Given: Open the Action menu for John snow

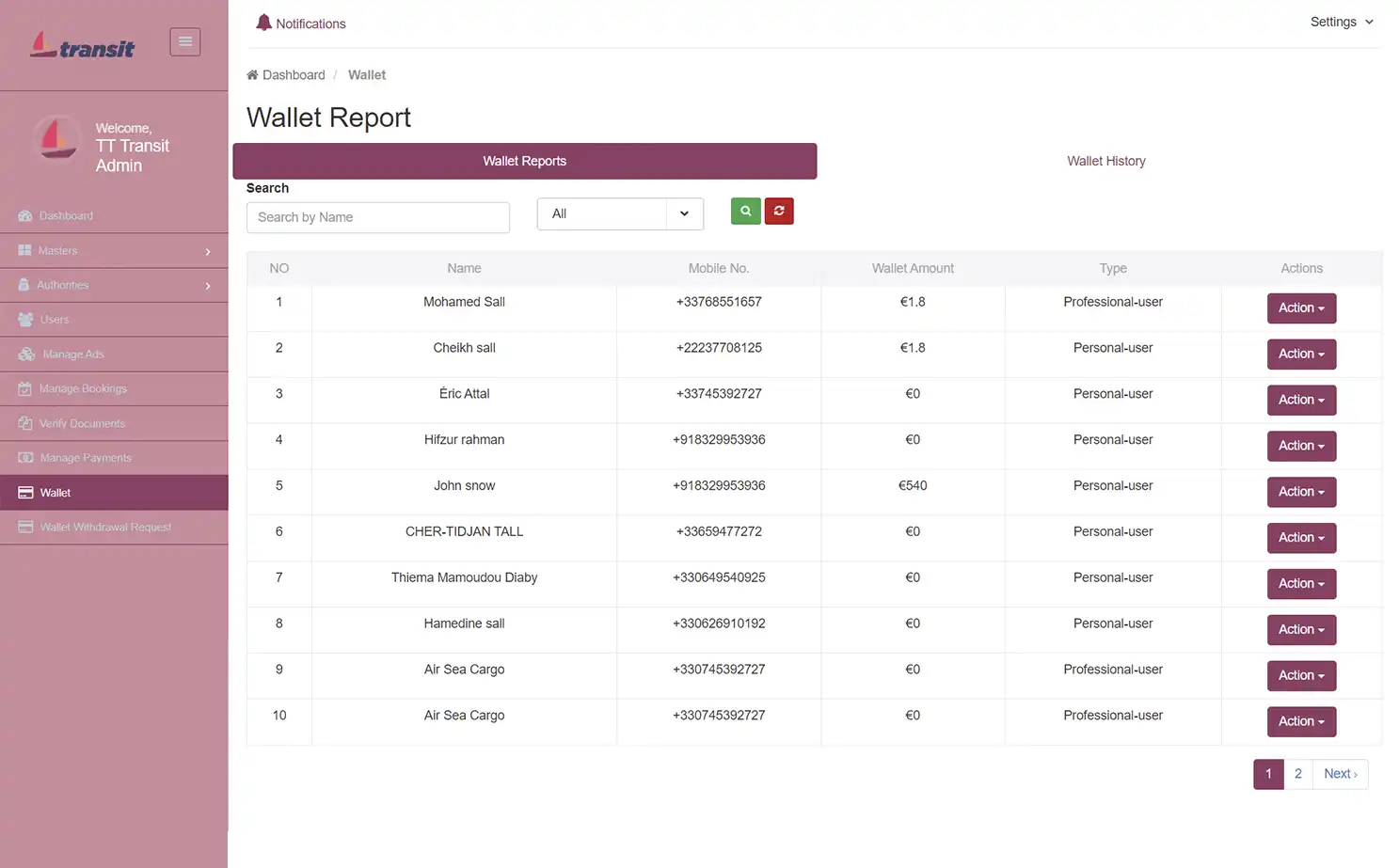Looking at the screenshot, I should tap(1301, 492).
